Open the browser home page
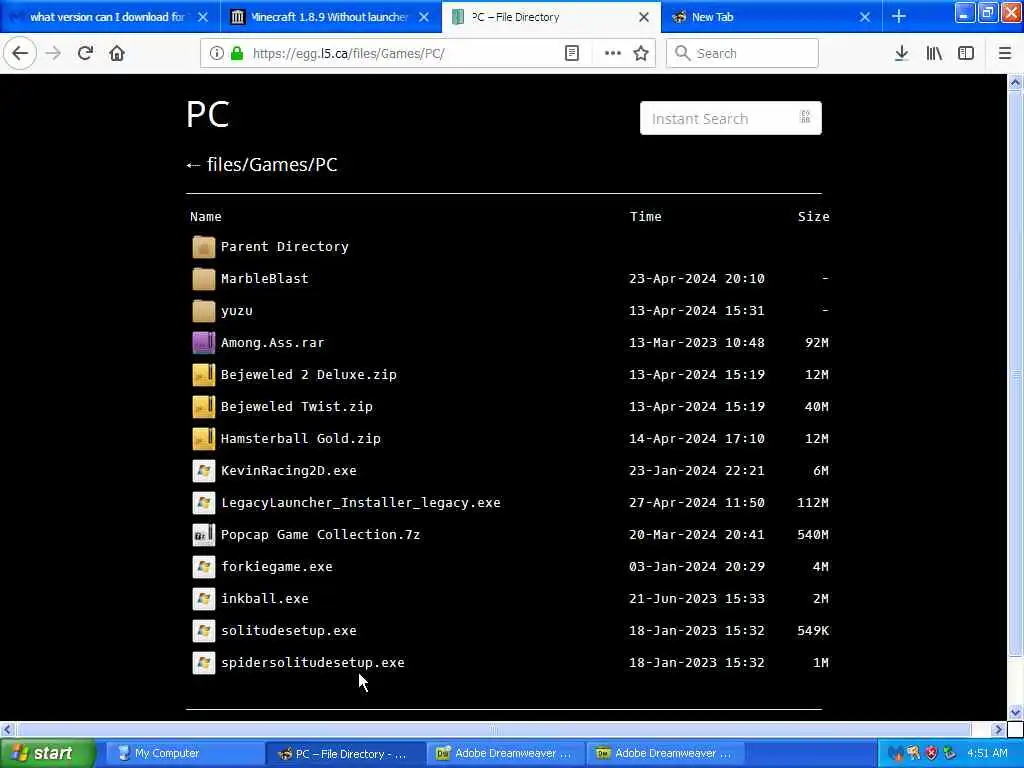The image size is (1024, 768). (x=117, y=54)
